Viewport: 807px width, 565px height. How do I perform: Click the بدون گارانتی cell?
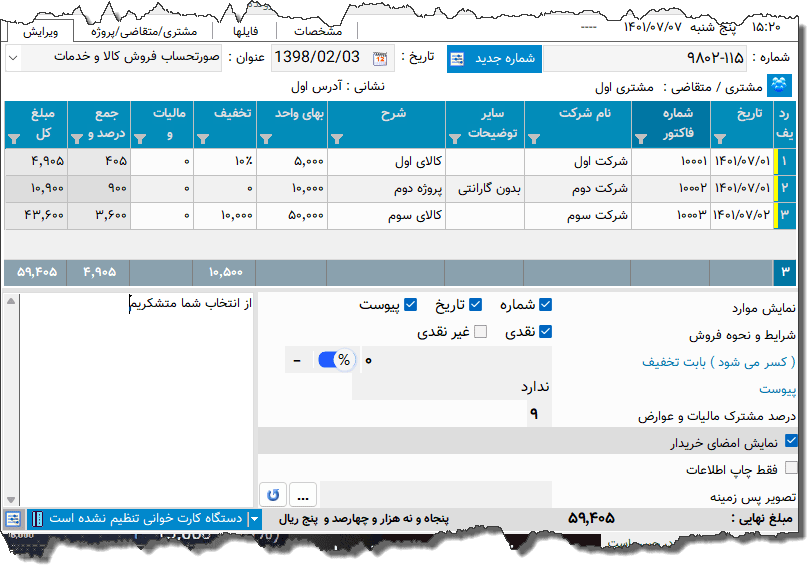pyautogui.click(x=485, y=189)
